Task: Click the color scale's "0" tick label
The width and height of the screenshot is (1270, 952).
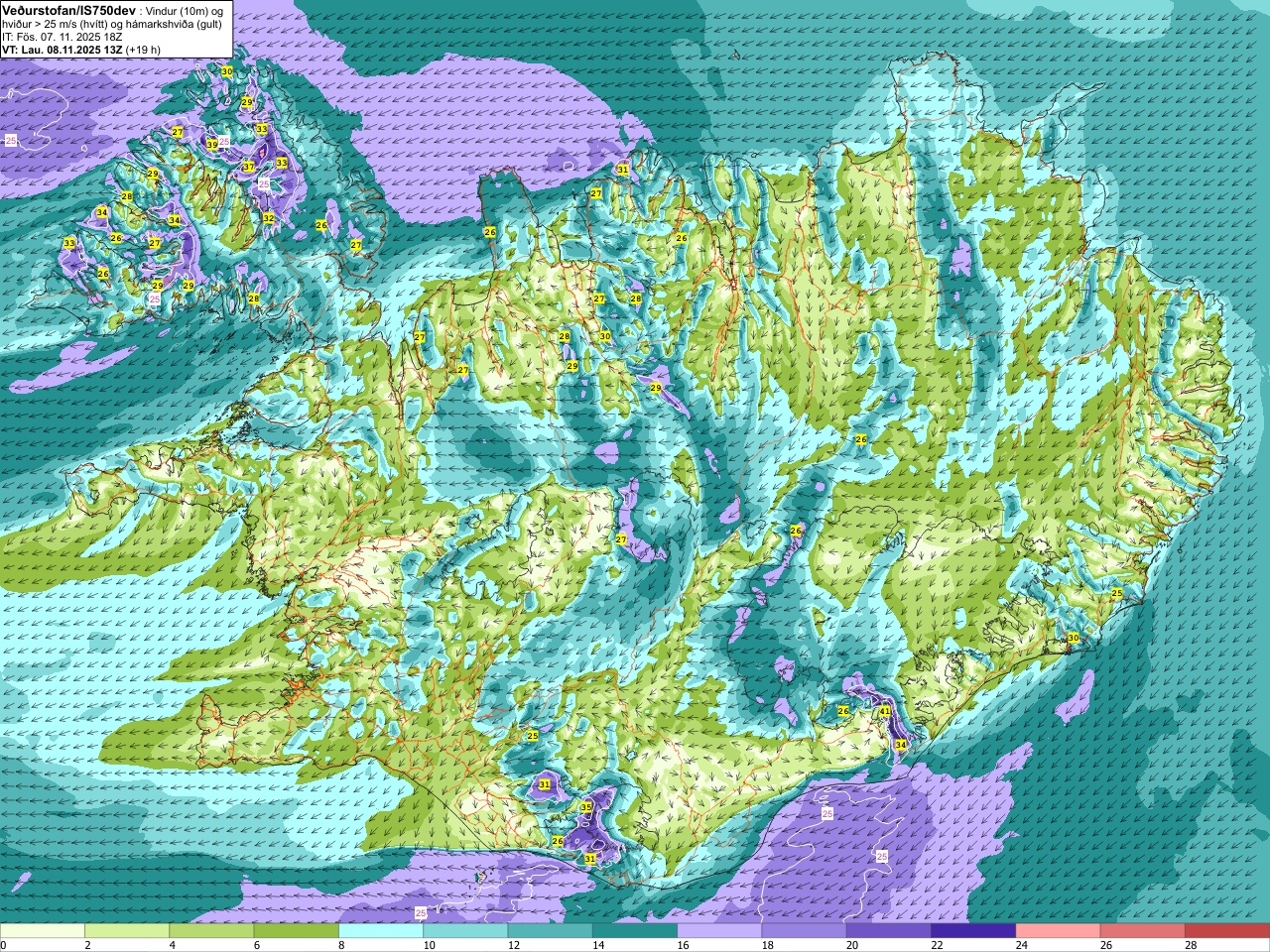Action: pos(3,945)
